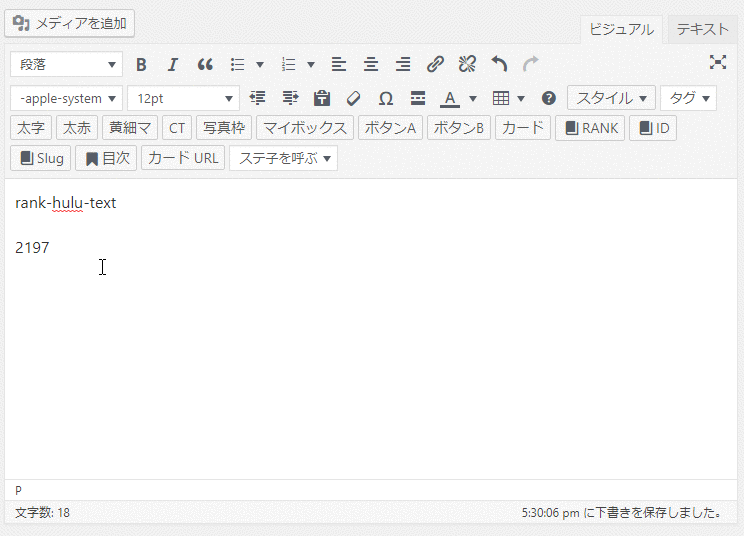Apply text color with A icon
744x536 pixels.
(x=450, y=98)
